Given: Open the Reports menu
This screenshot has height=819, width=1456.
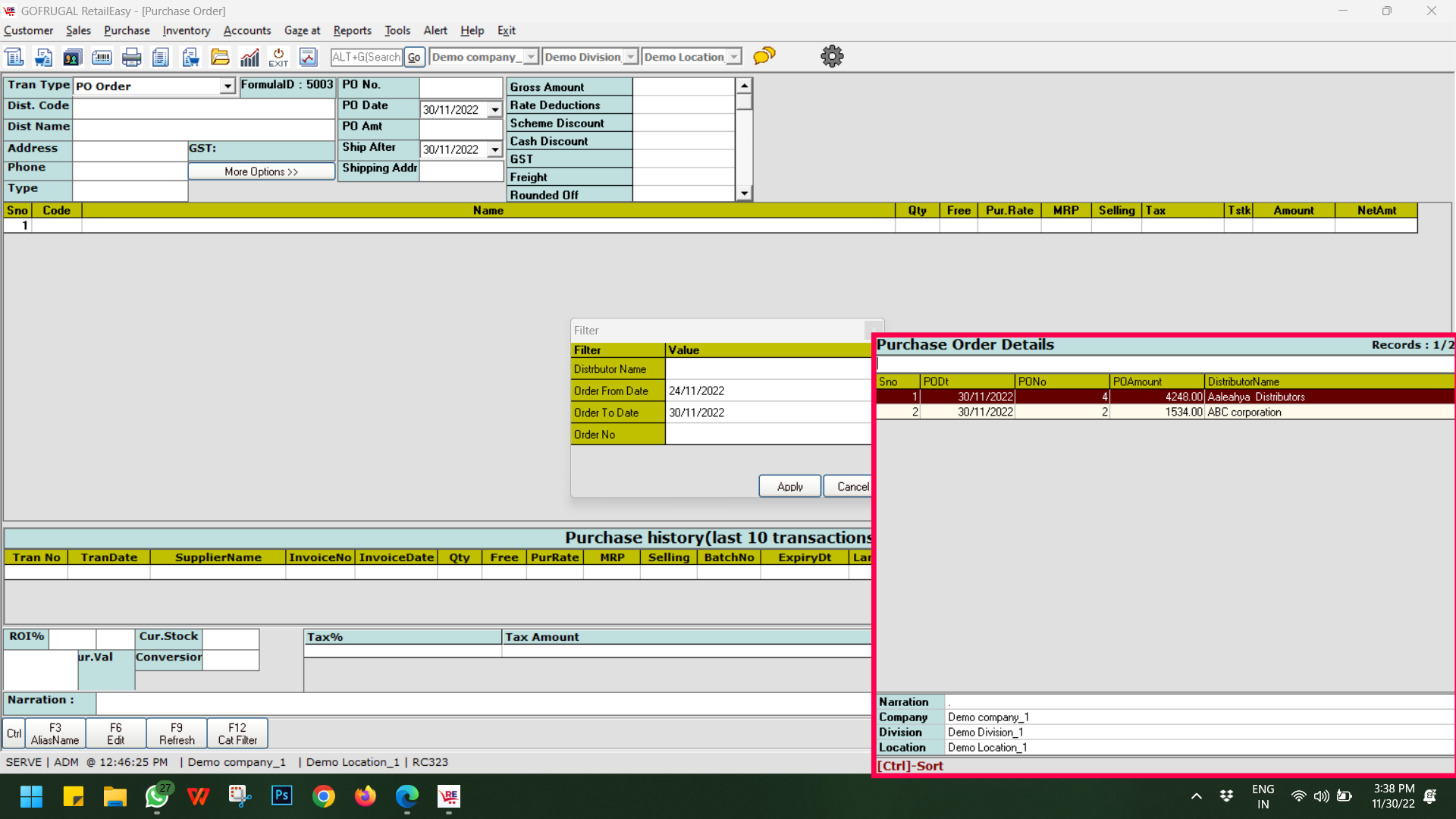Looking at the screenshot, I should tap(352, 30).
